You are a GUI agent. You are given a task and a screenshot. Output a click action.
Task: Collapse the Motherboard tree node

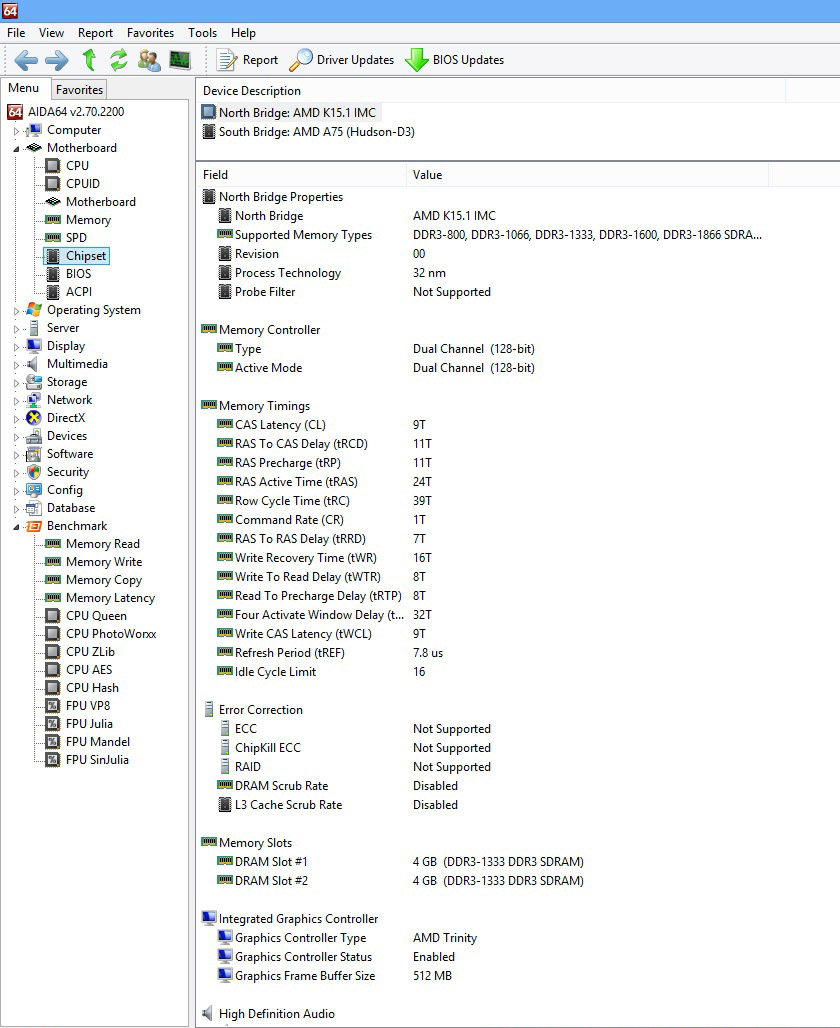[x=17, y=149]
